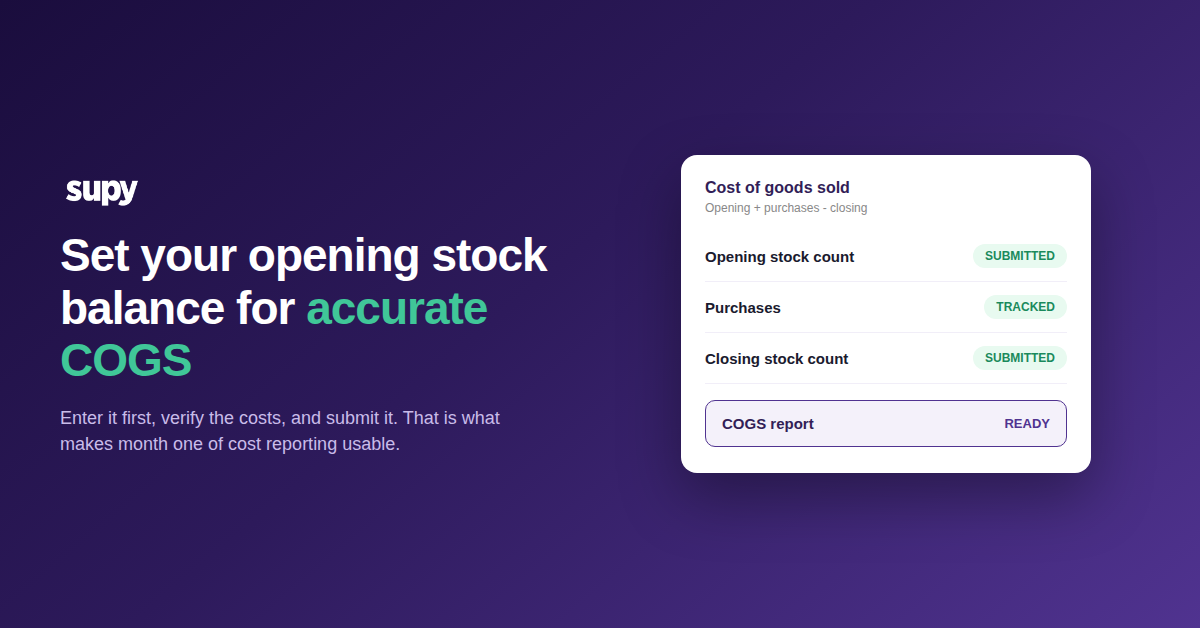Click the COGS report label
The image size is (1200, 628).
767,424
